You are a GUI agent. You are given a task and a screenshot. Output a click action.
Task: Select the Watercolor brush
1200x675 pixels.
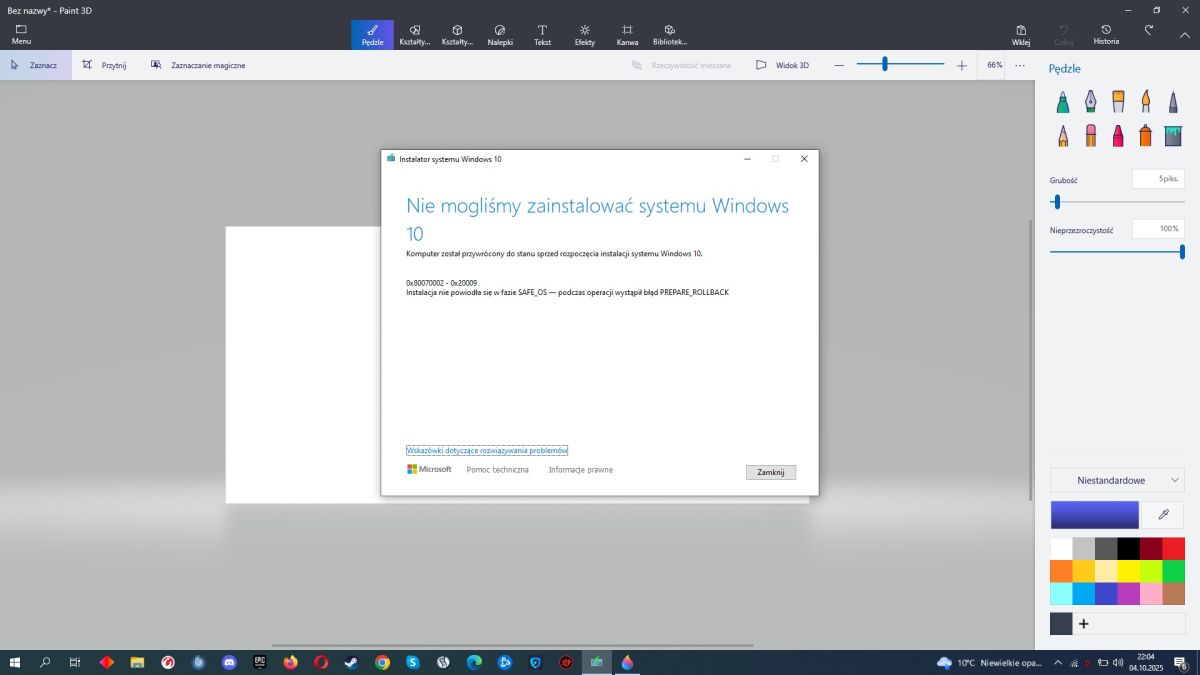click(x=1146, y=101)
